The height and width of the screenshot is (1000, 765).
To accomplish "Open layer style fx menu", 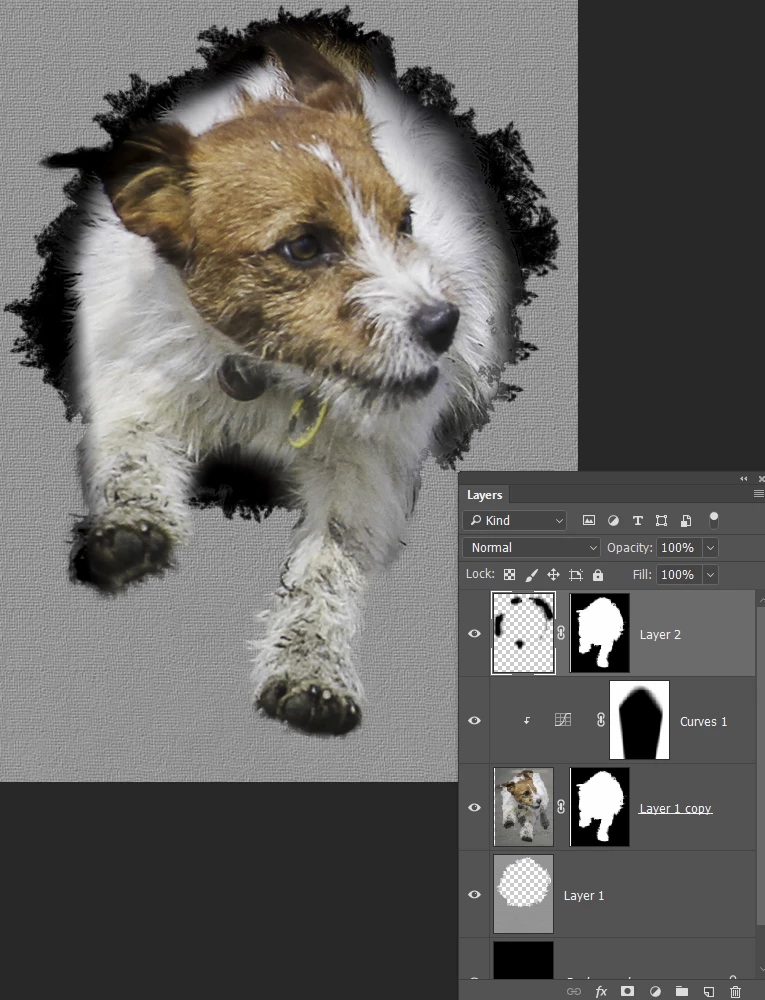I will [x=601, y=991].
